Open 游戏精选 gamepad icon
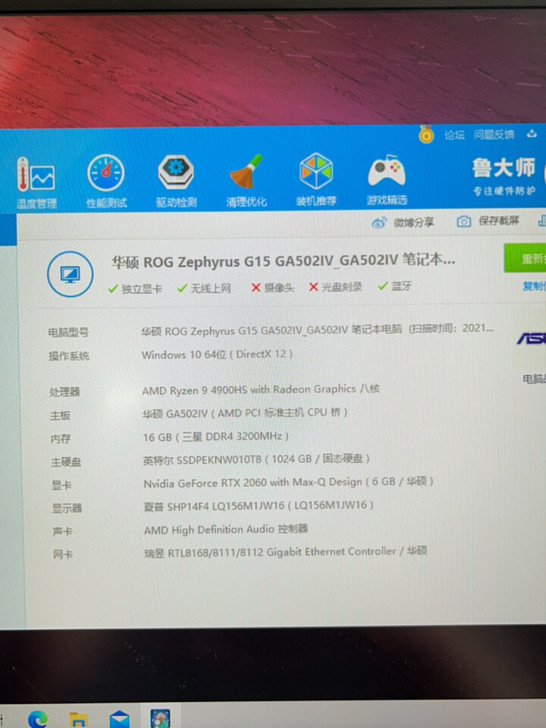 click(x=386, y=180)
